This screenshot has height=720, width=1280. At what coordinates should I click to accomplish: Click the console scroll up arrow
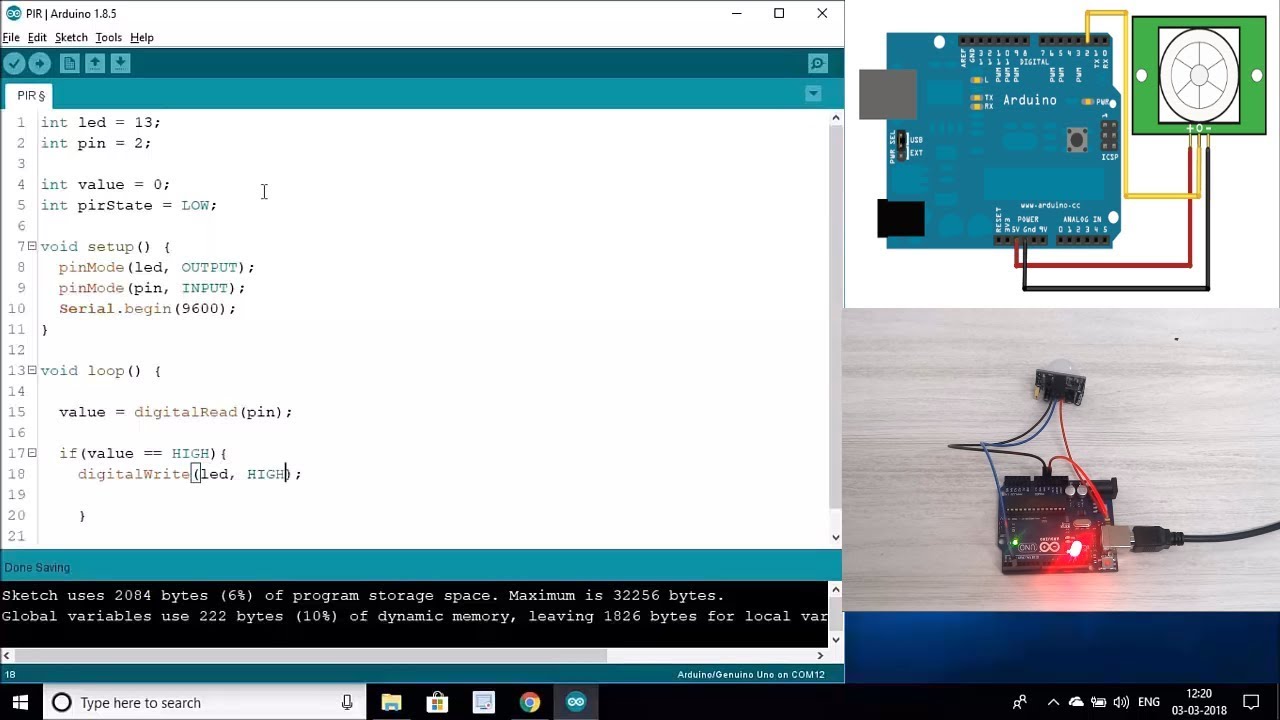pos(836,589)
